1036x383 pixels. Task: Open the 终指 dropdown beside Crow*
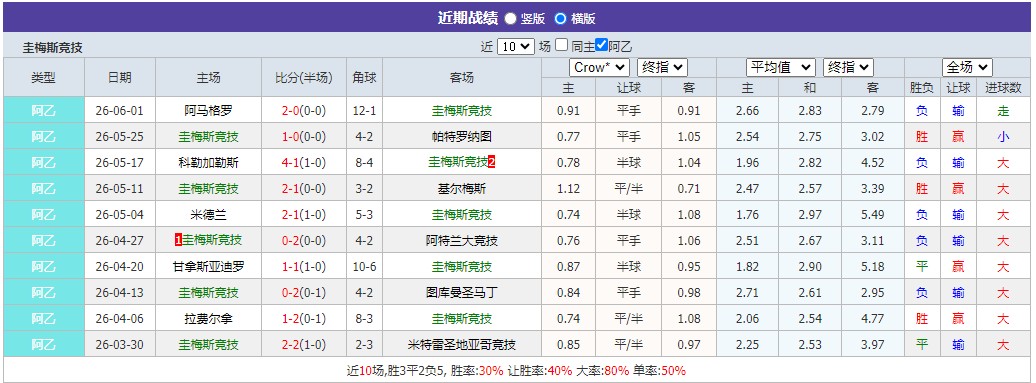[662, 67]
